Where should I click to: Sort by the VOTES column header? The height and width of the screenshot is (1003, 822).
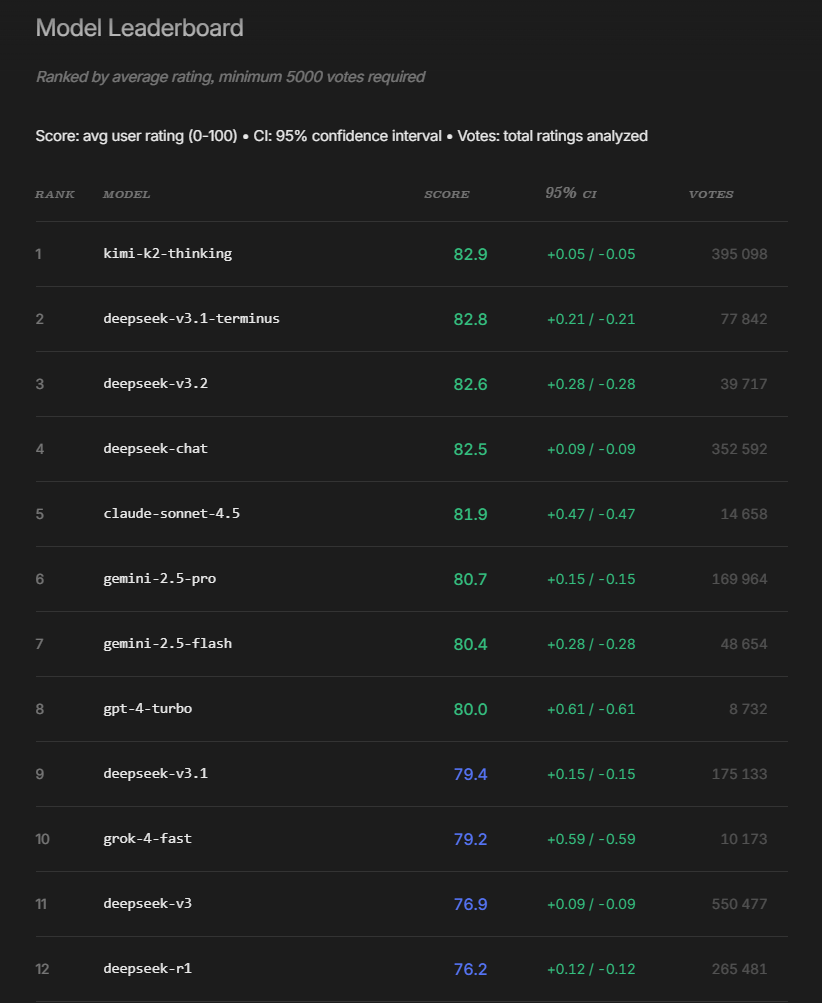(711, 194)
